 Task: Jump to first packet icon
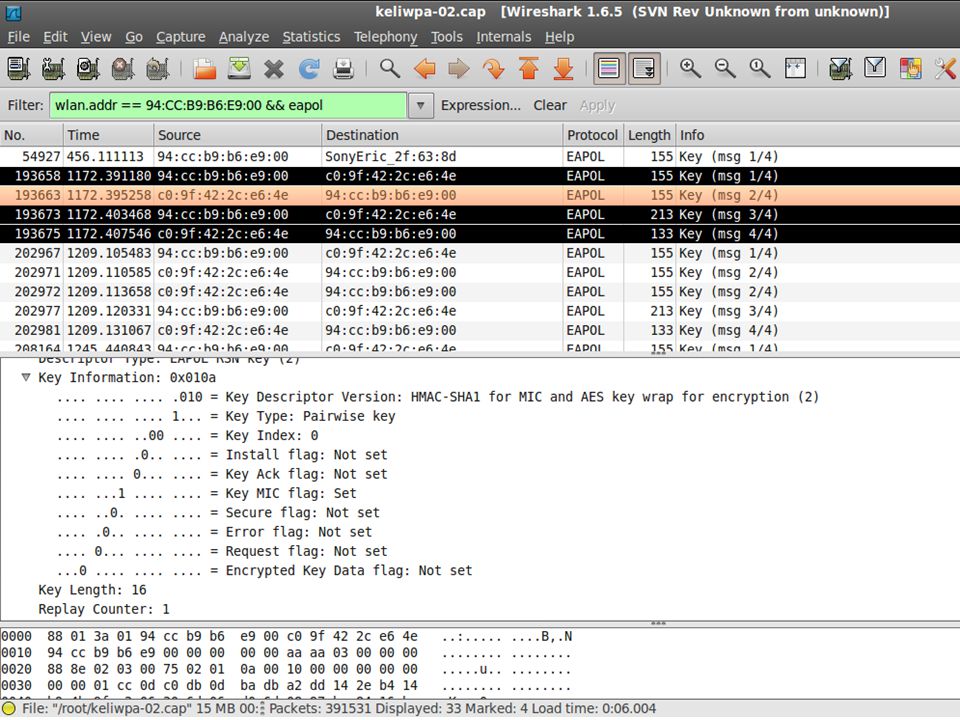click(x=528, y=68)
